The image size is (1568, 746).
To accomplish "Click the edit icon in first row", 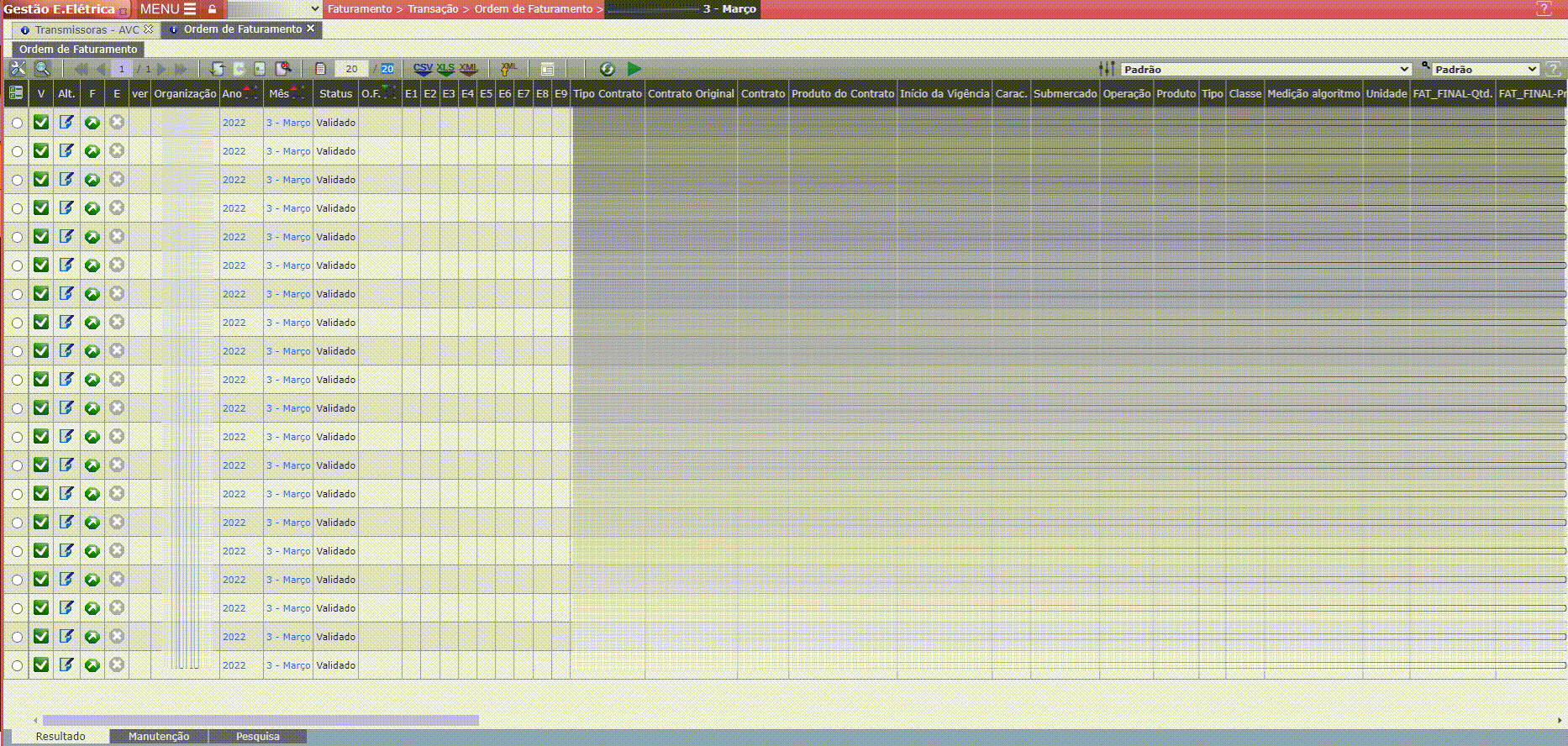I will pos(66,123).
